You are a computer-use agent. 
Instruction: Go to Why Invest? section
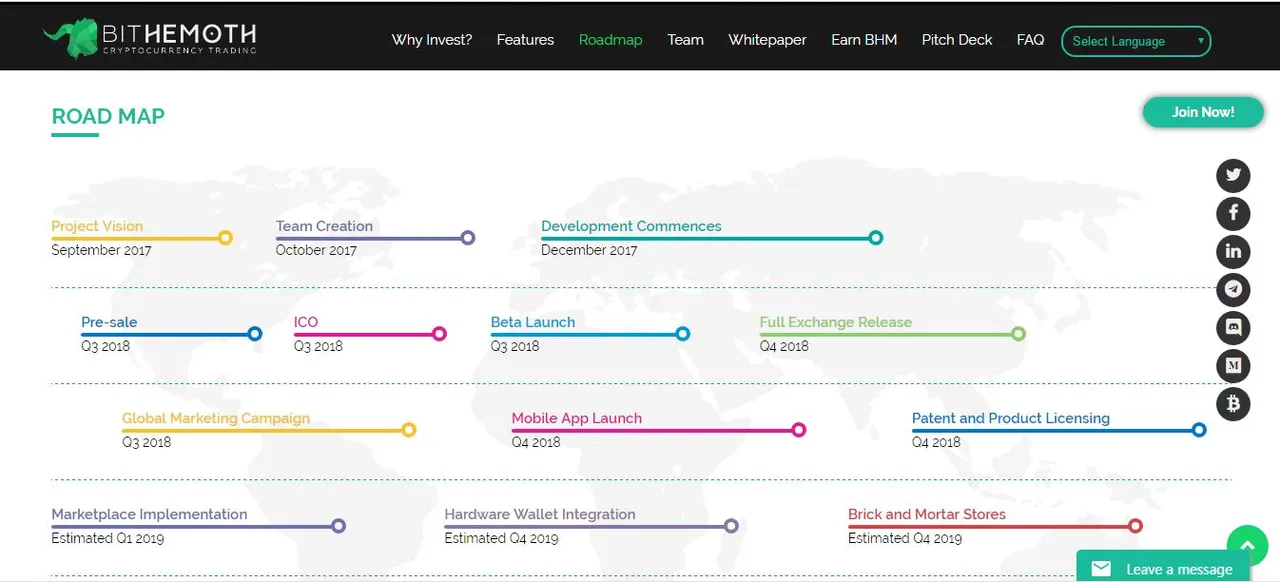(x=432, y=40)
